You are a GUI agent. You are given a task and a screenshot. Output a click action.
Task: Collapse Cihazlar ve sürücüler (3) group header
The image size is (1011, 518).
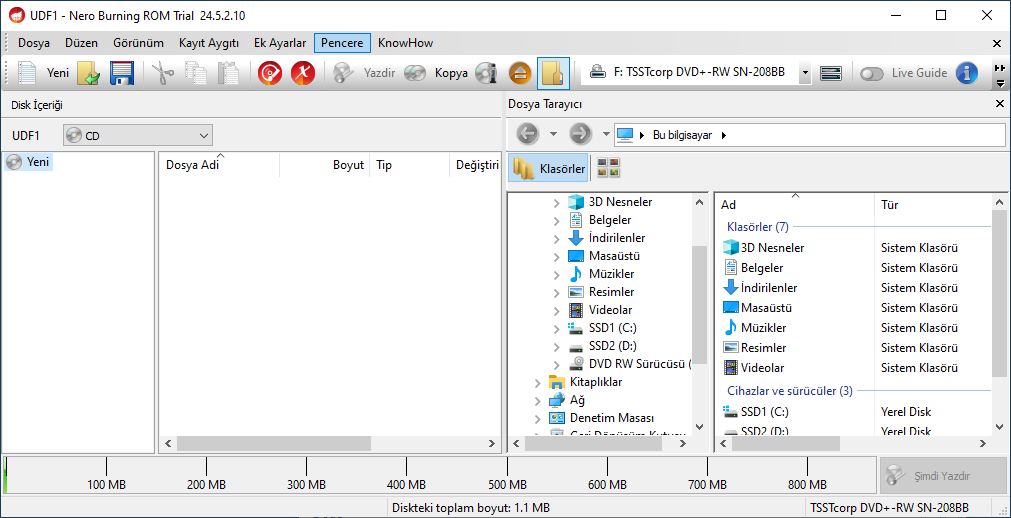point(790,391)
